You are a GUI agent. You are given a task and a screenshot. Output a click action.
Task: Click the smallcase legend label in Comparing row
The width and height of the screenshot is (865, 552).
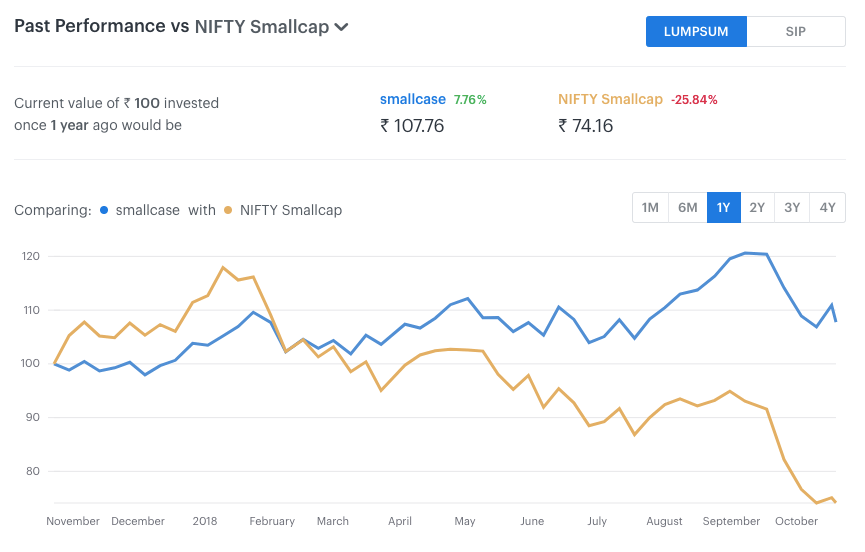pos(147,210)
